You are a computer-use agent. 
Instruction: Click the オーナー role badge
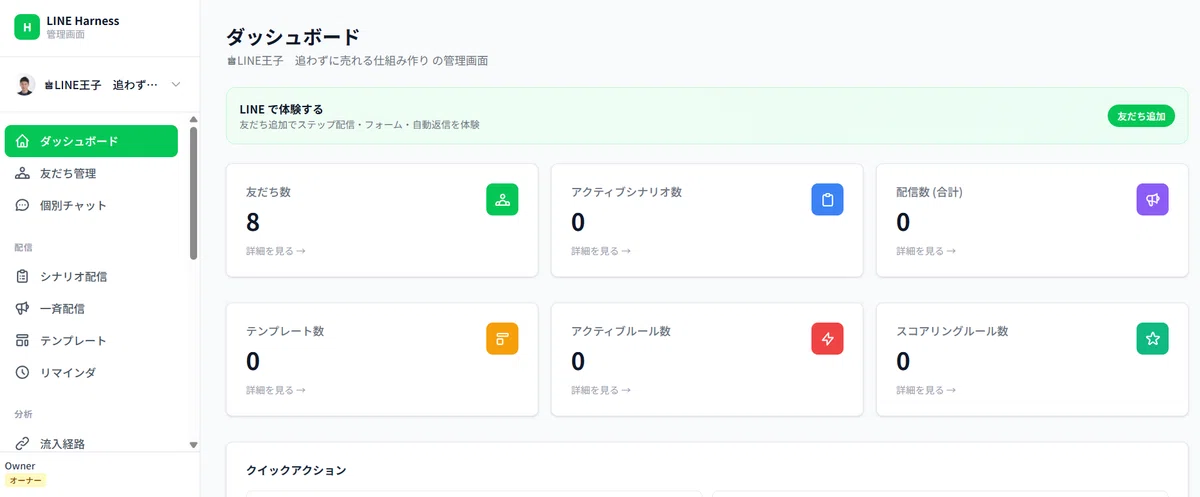(26, 480)
